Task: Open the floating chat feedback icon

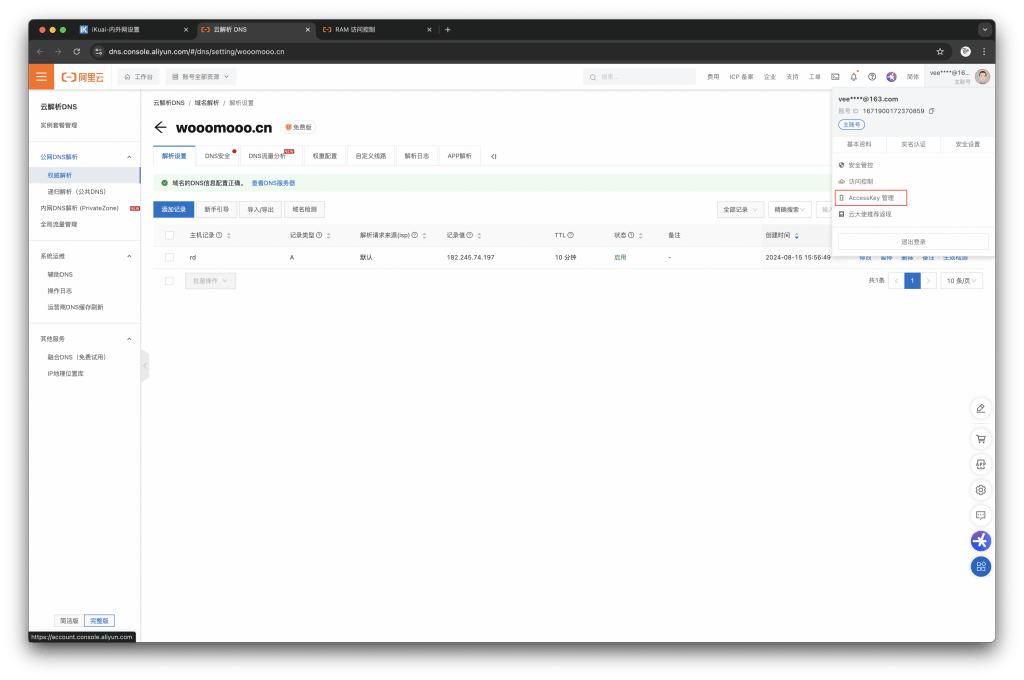Action: coord(981,515)
